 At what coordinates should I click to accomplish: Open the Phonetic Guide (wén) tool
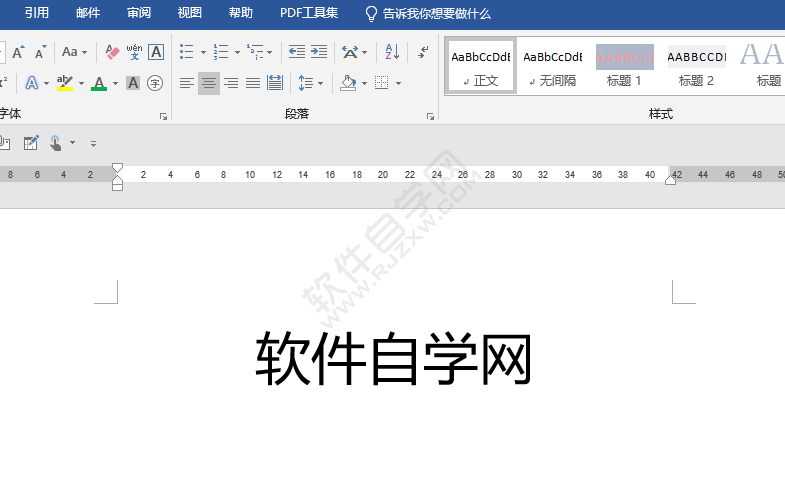click(x=134, y=52)
